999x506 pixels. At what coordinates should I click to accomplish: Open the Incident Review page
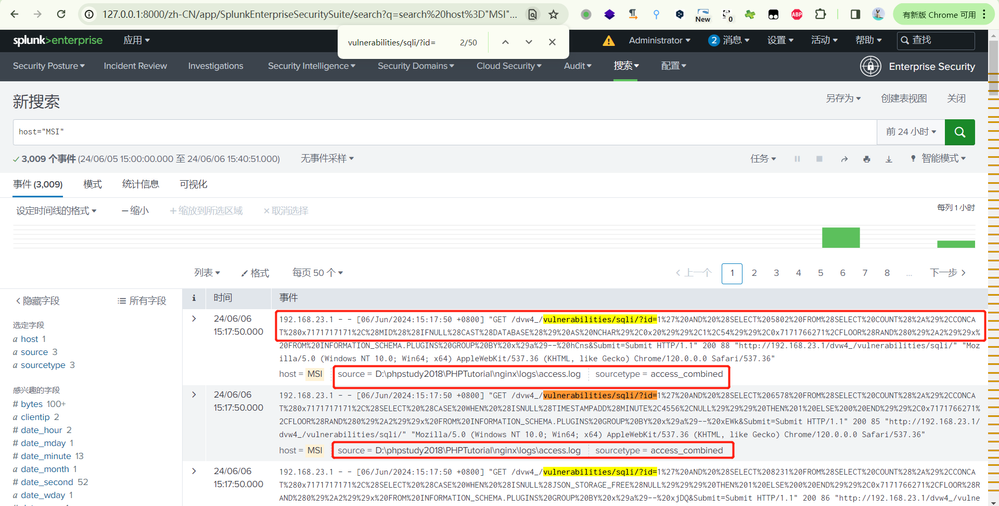coord(135,66)
